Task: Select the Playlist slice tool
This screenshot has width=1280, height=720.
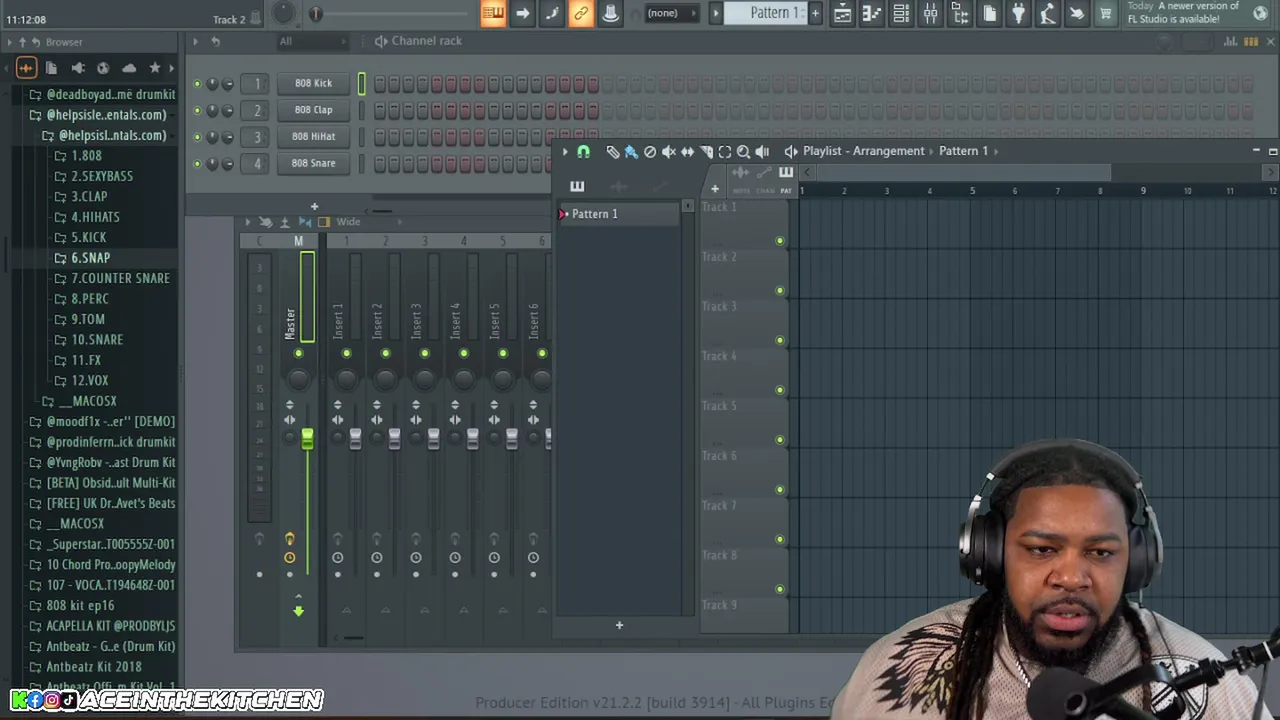Action: (x=706, y=151)
